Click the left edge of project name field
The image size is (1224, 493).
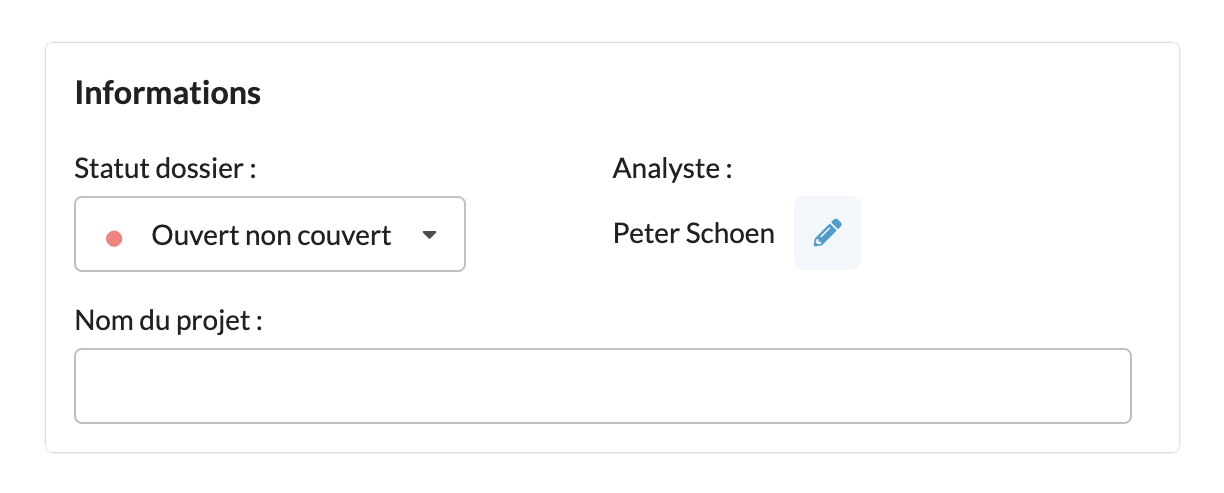pyautogui.click(x=90, y=386)
